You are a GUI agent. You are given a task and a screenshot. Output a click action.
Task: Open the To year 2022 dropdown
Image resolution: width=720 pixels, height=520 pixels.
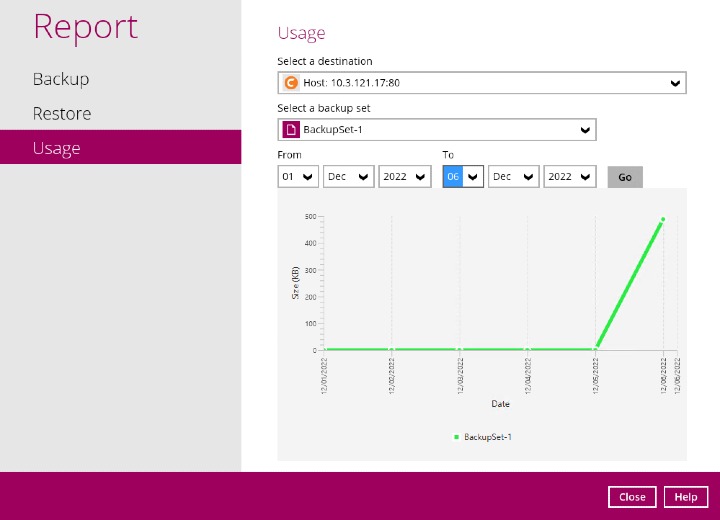[570, 177]
